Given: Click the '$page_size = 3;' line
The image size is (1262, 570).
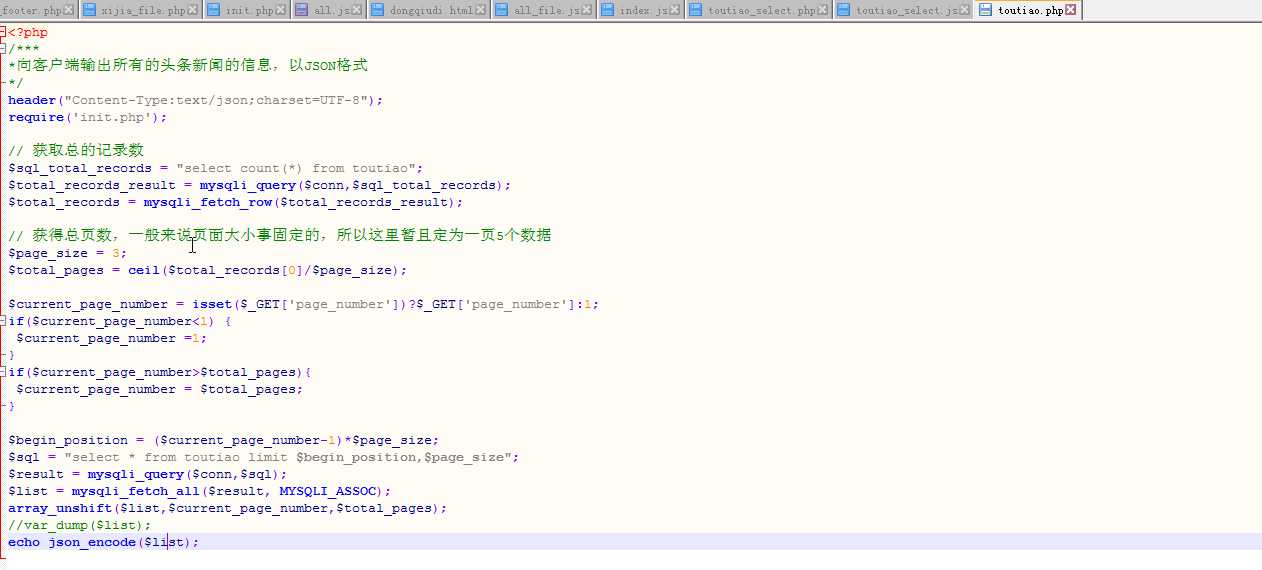Looking at the screenshot, I should 67,253.
